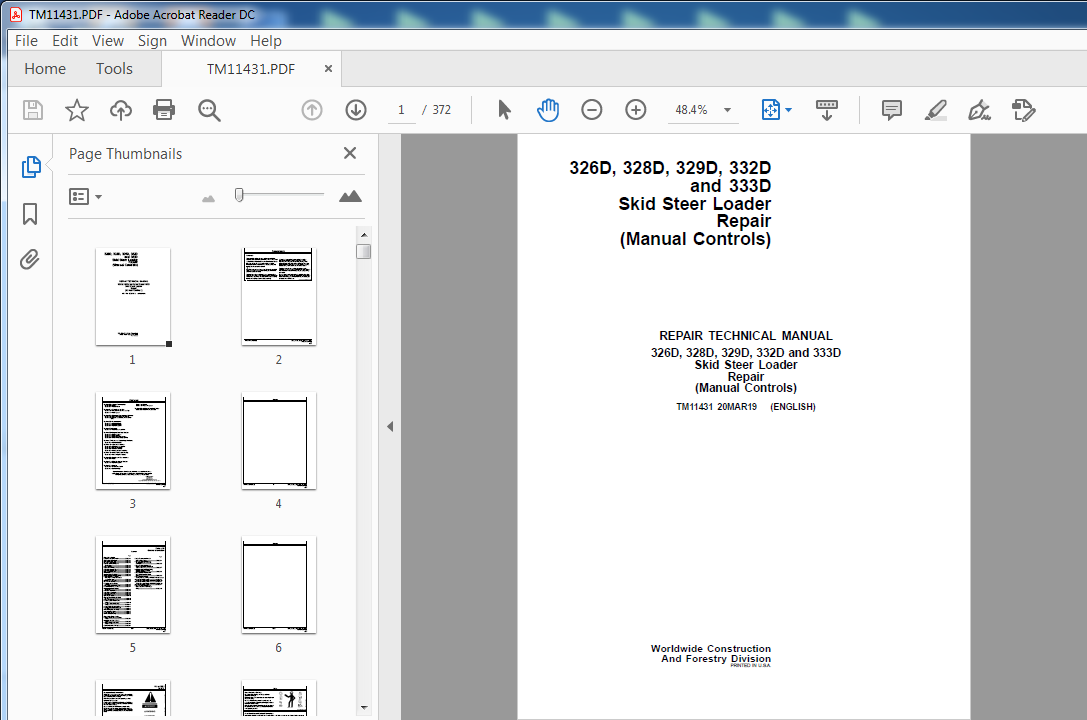
Task: Select the TM11431.PDF document tab
Action: pos(251,69)
